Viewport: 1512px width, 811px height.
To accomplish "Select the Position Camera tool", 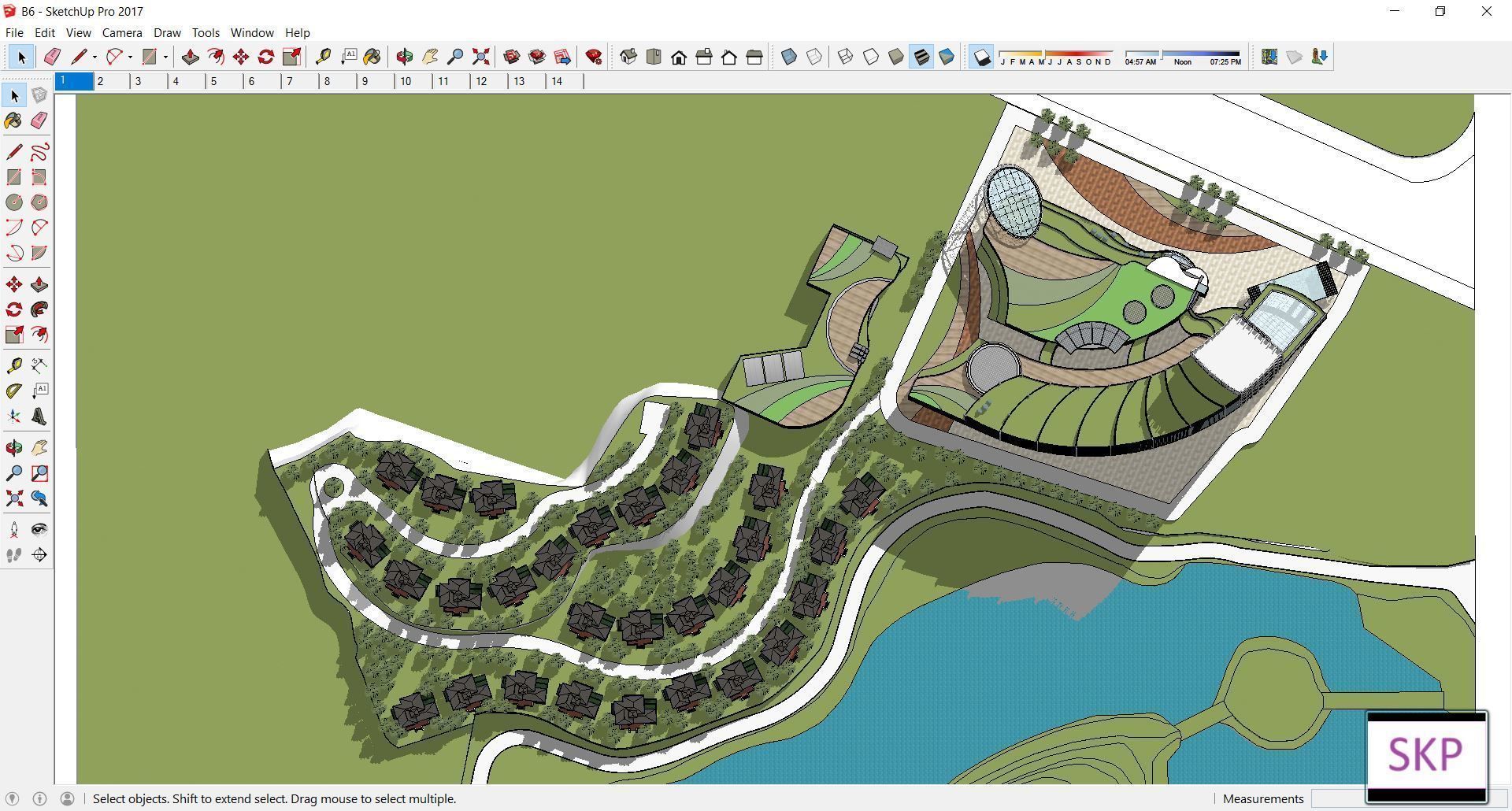I will click(x=14, y=530).
